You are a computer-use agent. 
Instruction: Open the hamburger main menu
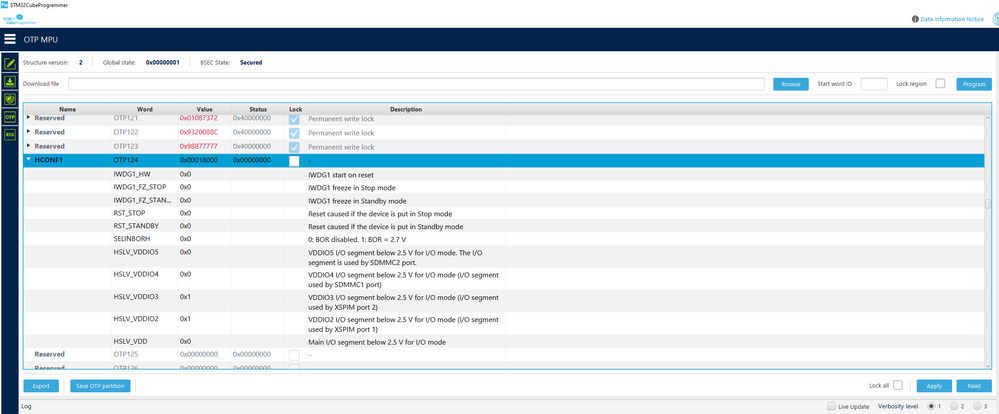10,39
